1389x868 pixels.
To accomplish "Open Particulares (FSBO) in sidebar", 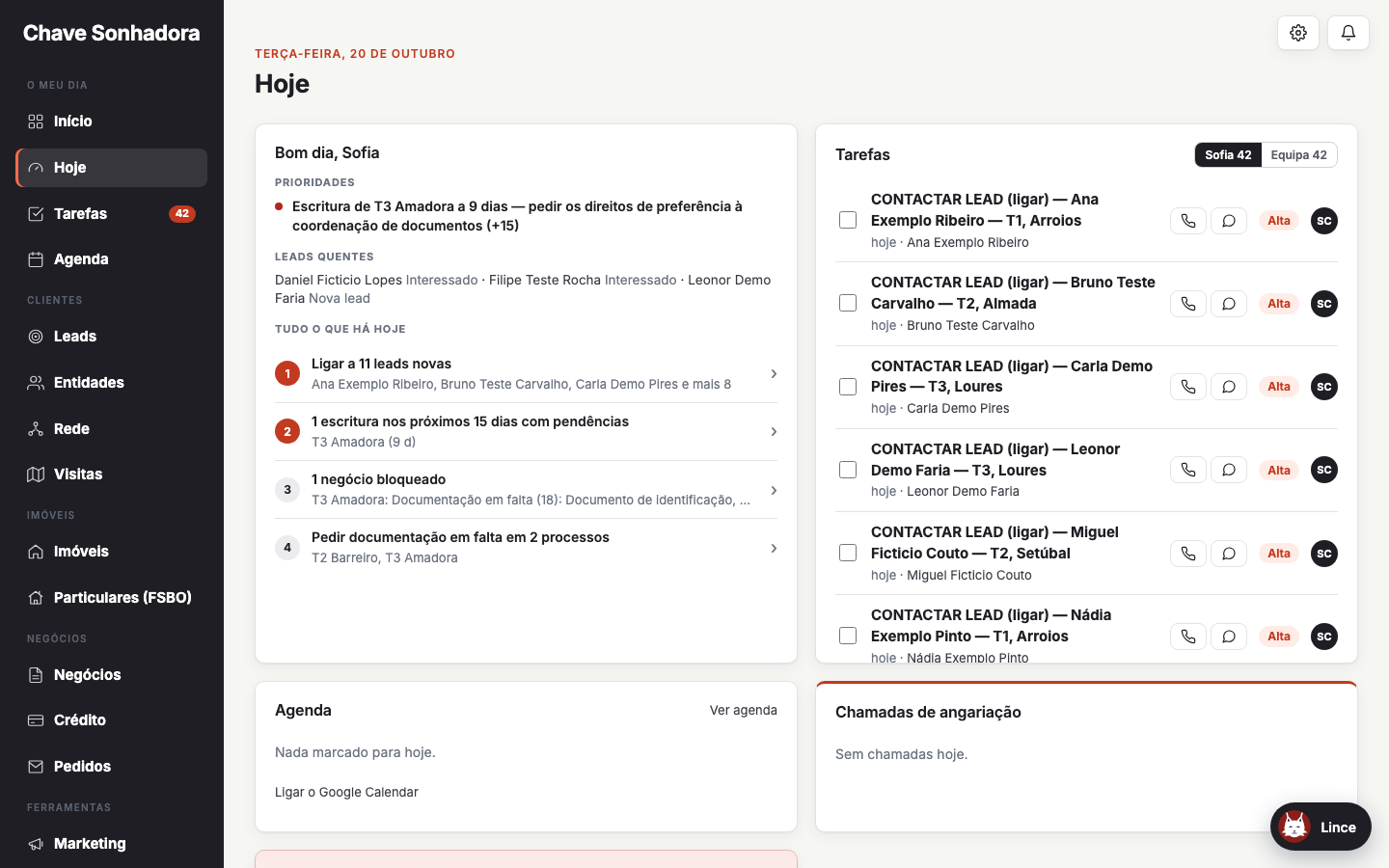I will tap(112, 598).
